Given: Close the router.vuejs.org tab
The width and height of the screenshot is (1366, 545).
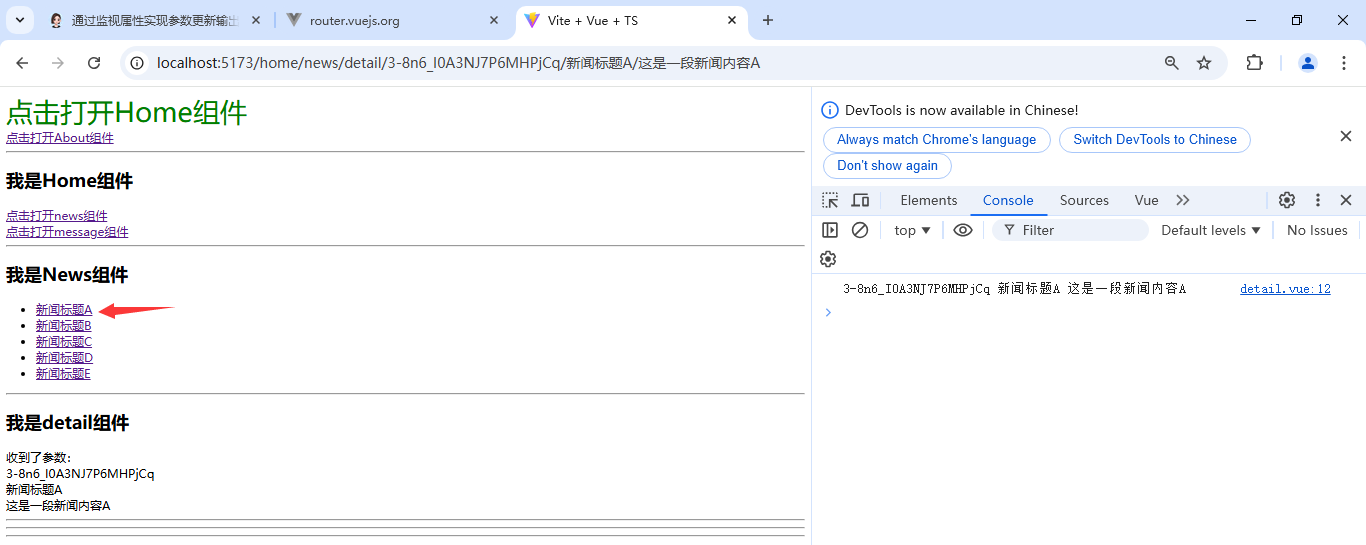Looking at the screenshot, I should tap(494, 20).
